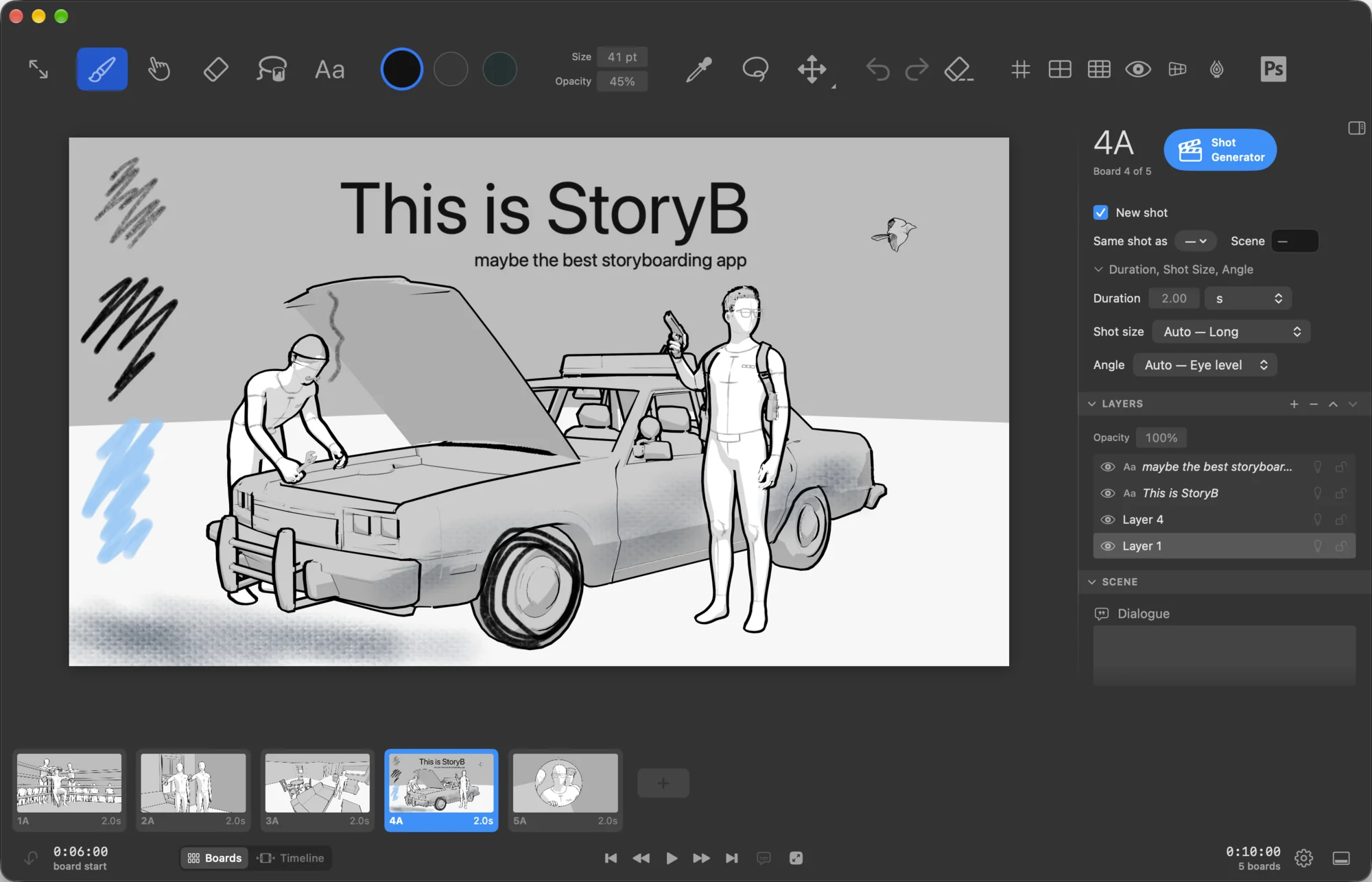Pick the eyedropper color sampler tool

coord(698,69)
